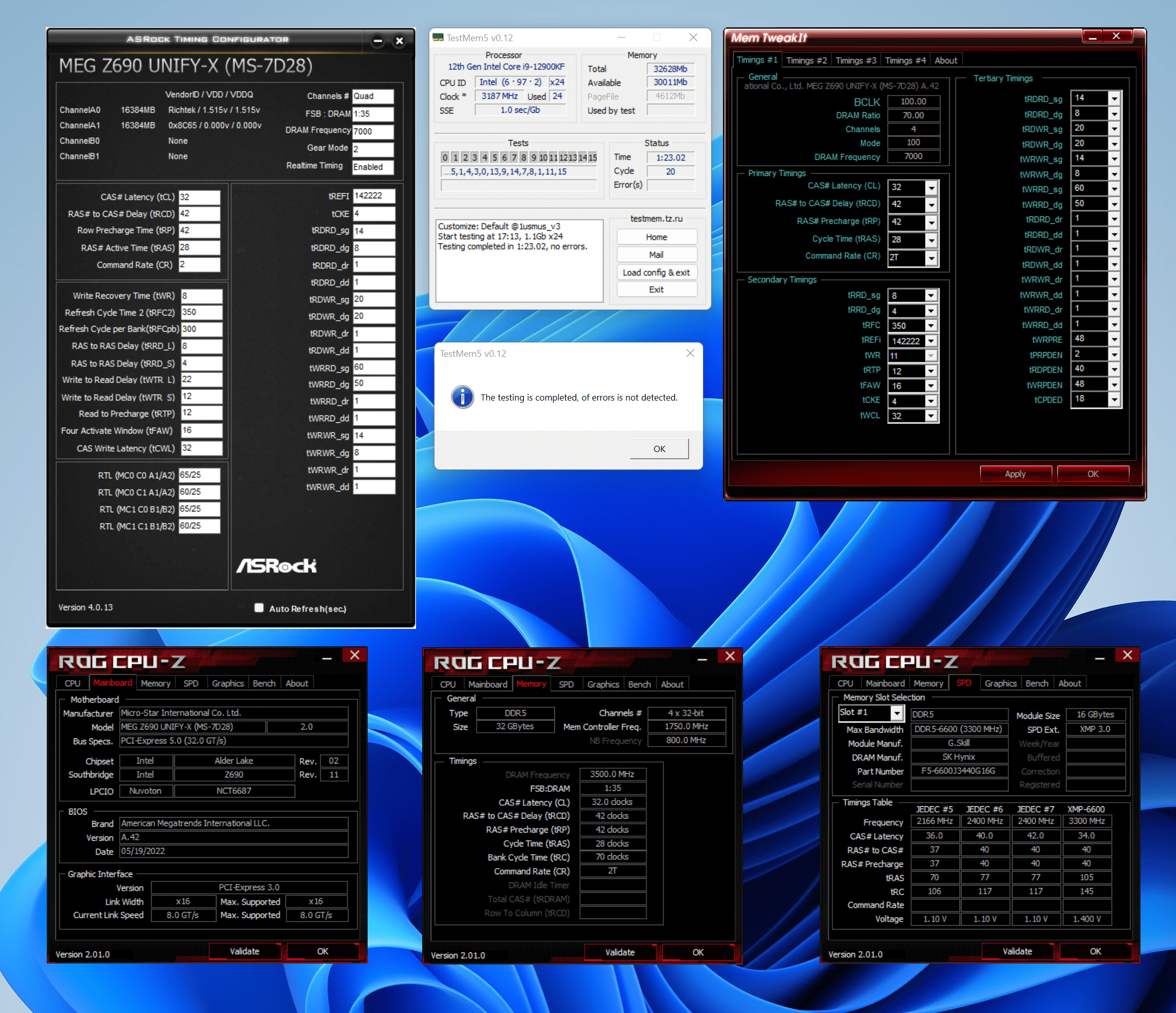Open Command Rate (CR) dropdown in Mem TweakIt

931,258
